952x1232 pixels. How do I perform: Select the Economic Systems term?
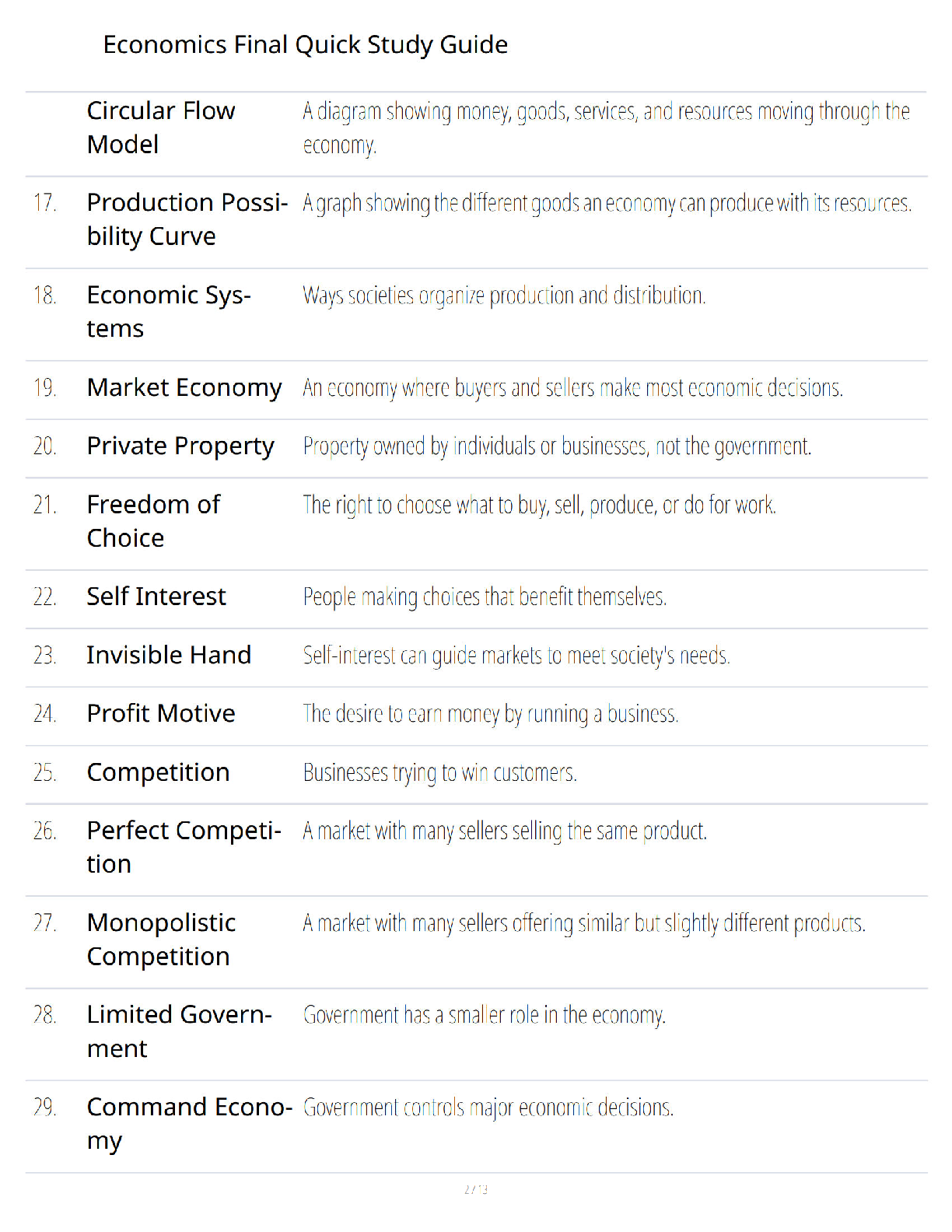point(169,312)
